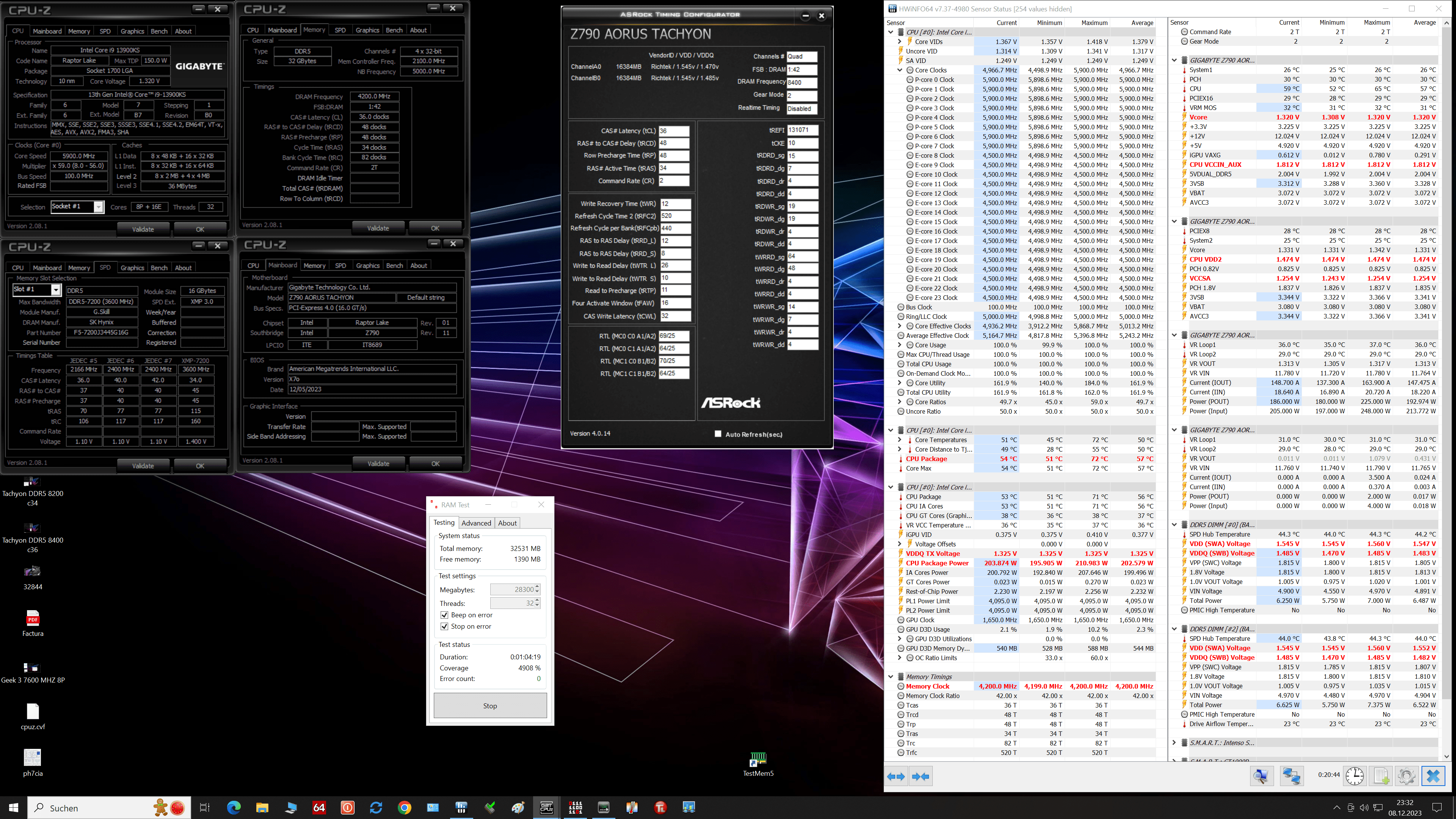Image resolution: width=1456 pixels, height=819 pixels.
Task: Click HWiNFO magnifier monitor icon button
Action: click(1261, 776)
